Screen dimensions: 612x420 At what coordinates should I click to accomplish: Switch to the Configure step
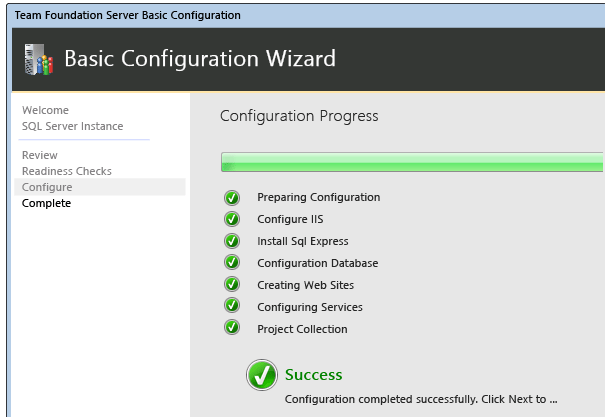47,187
